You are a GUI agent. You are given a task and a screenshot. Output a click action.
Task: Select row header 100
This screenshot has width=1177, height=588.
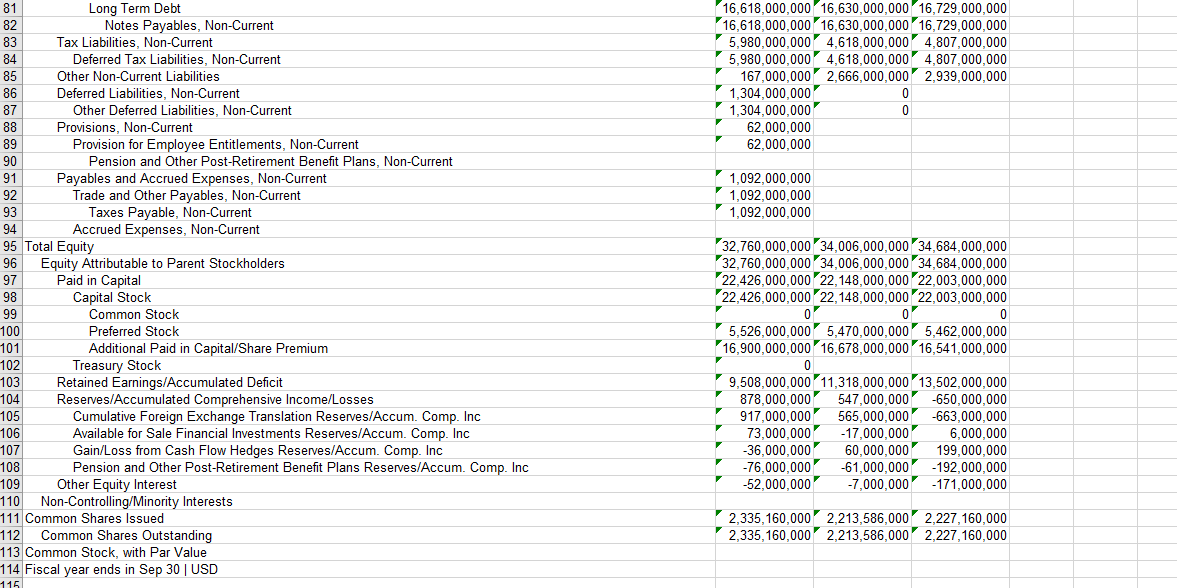[x=11, y=331]
